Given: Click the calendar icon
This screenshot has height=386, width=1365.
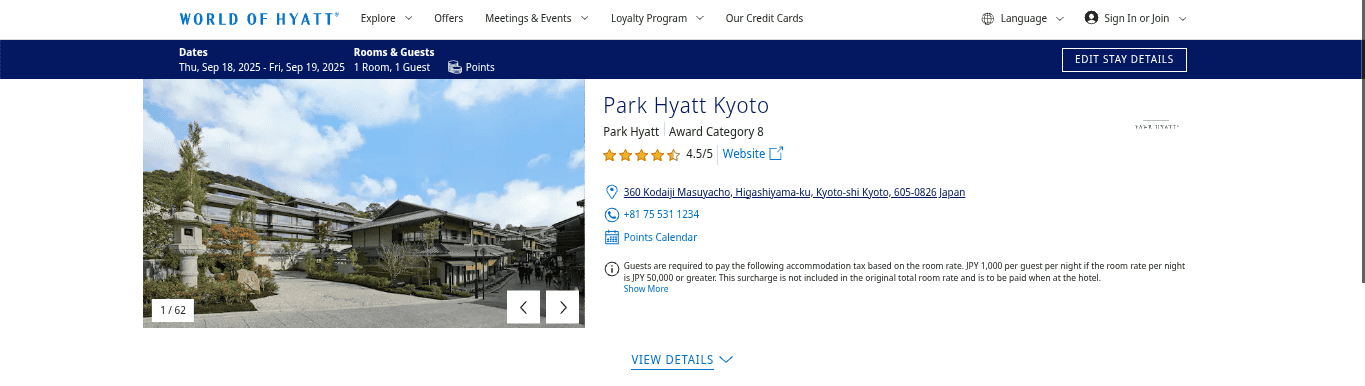Looking at the screenshot, I should pos(612,237).
